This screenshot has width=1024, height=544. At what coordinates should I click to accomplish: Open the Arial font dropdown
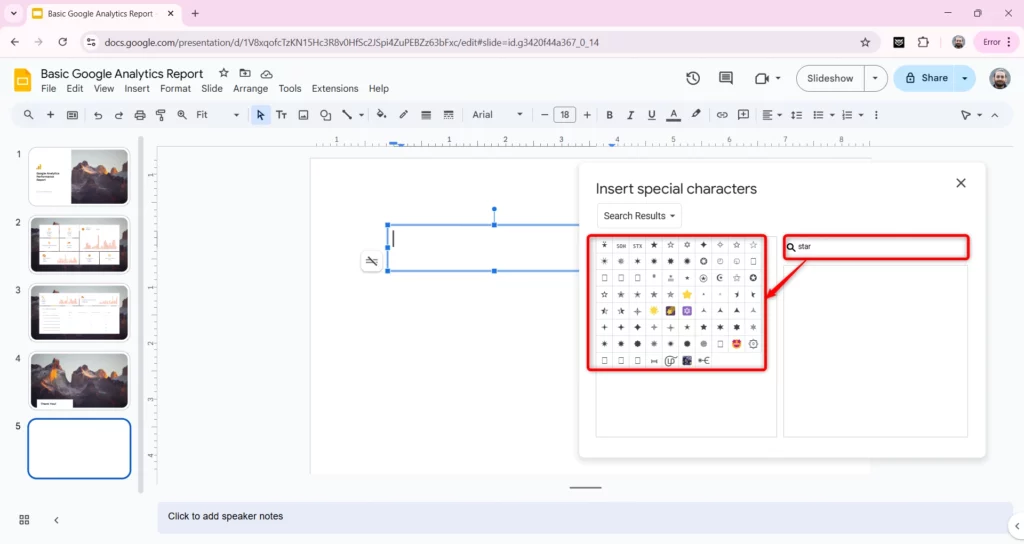(x=497, y=115)
